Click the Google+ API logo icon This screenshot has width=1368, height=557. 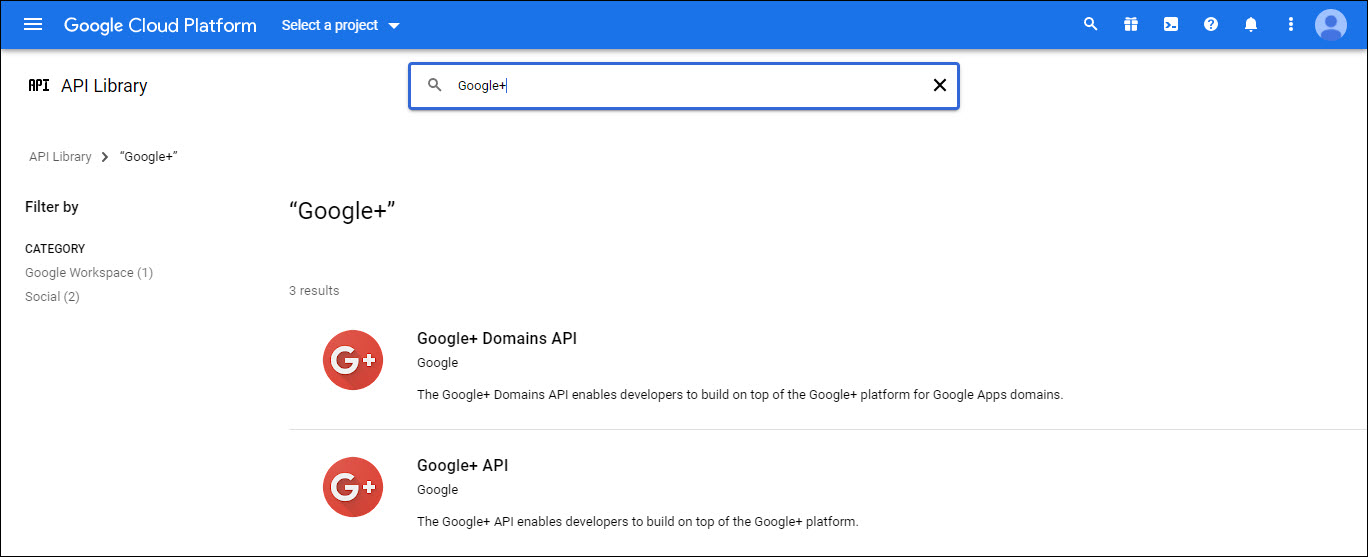(353, 487)
